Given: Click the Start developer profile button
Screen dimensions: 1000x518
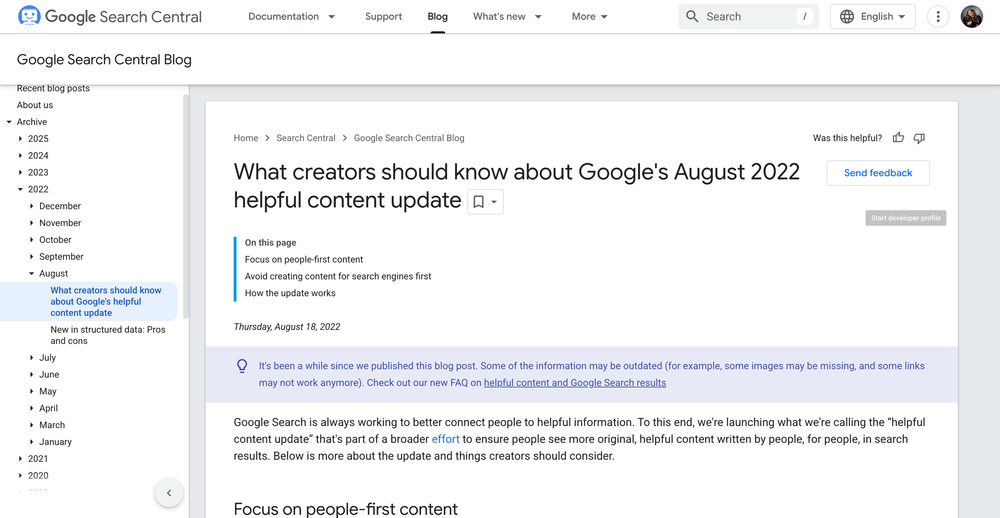Looking at the screenshot, I should click(x=906, y=218).
